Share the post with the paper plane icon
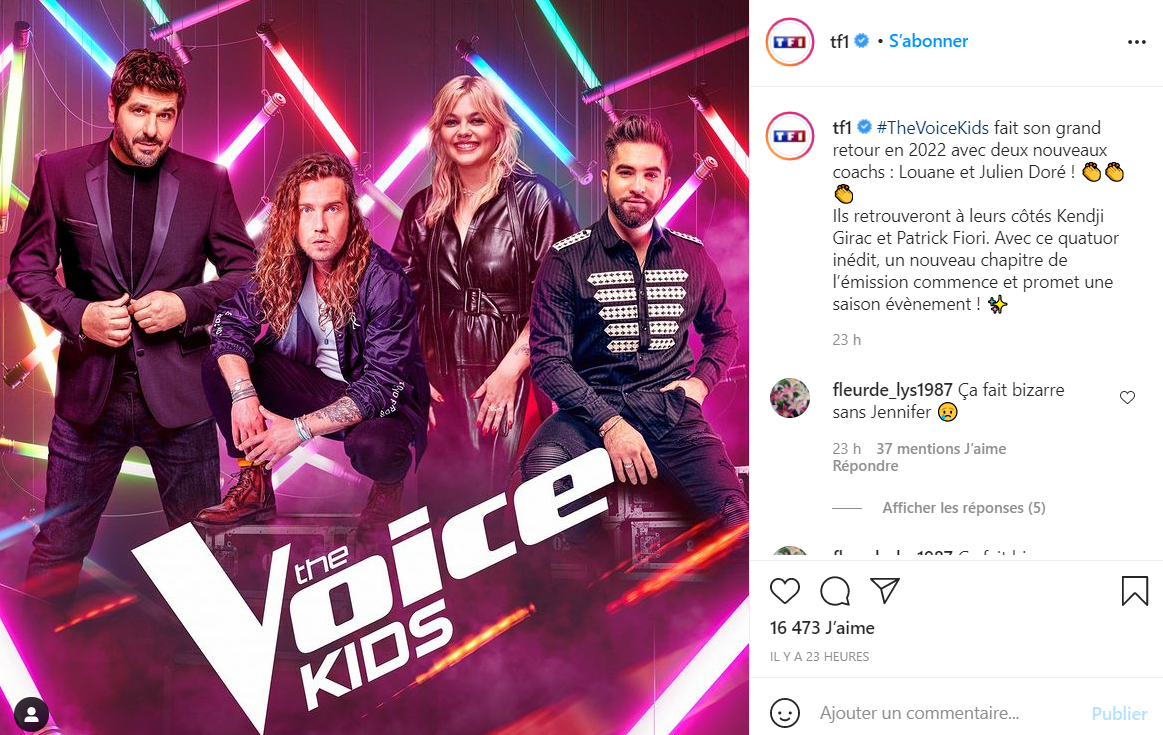 click(885, 590)
